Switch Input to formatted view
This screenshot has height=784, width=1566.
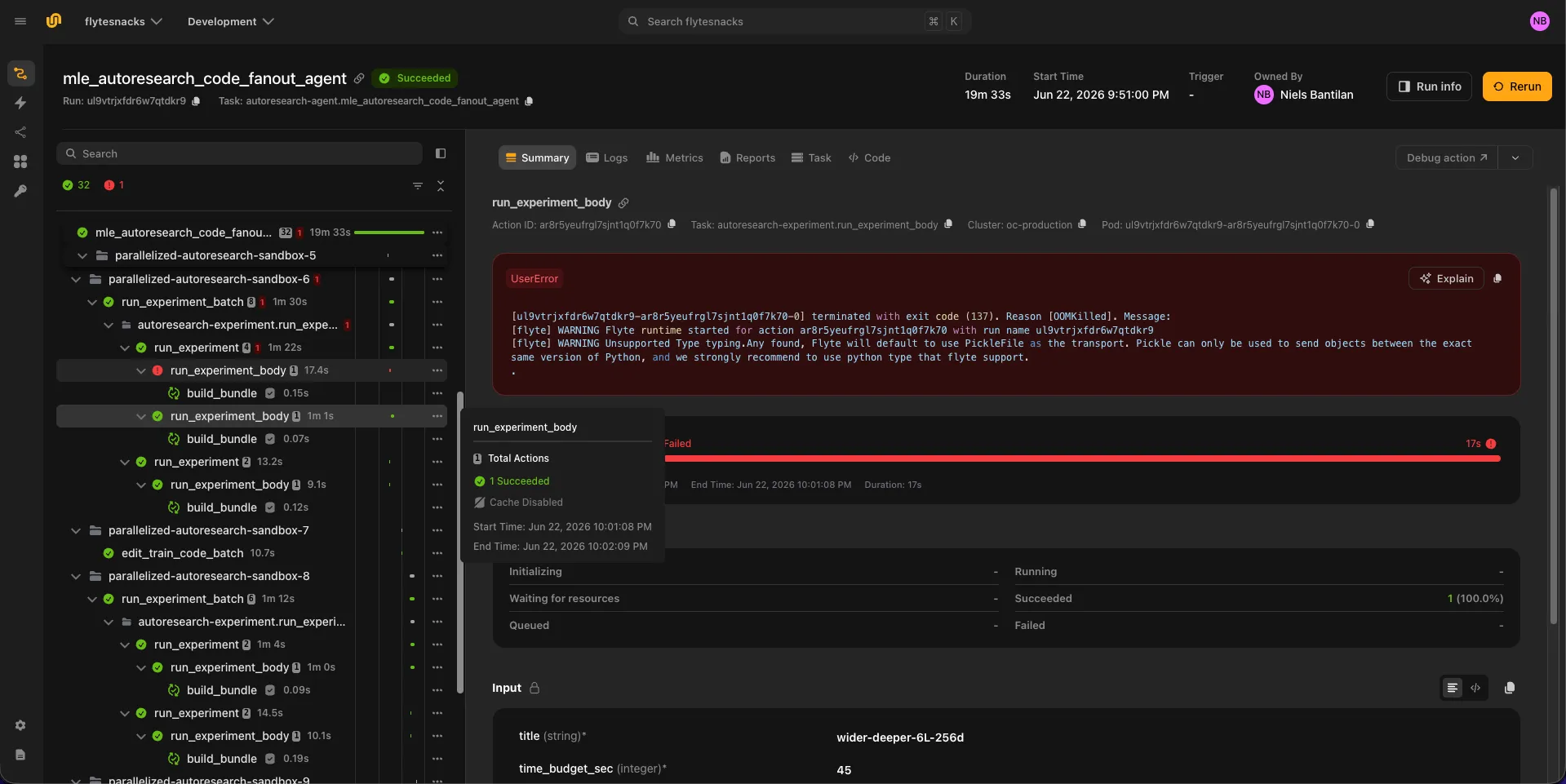click(1453, 688)
